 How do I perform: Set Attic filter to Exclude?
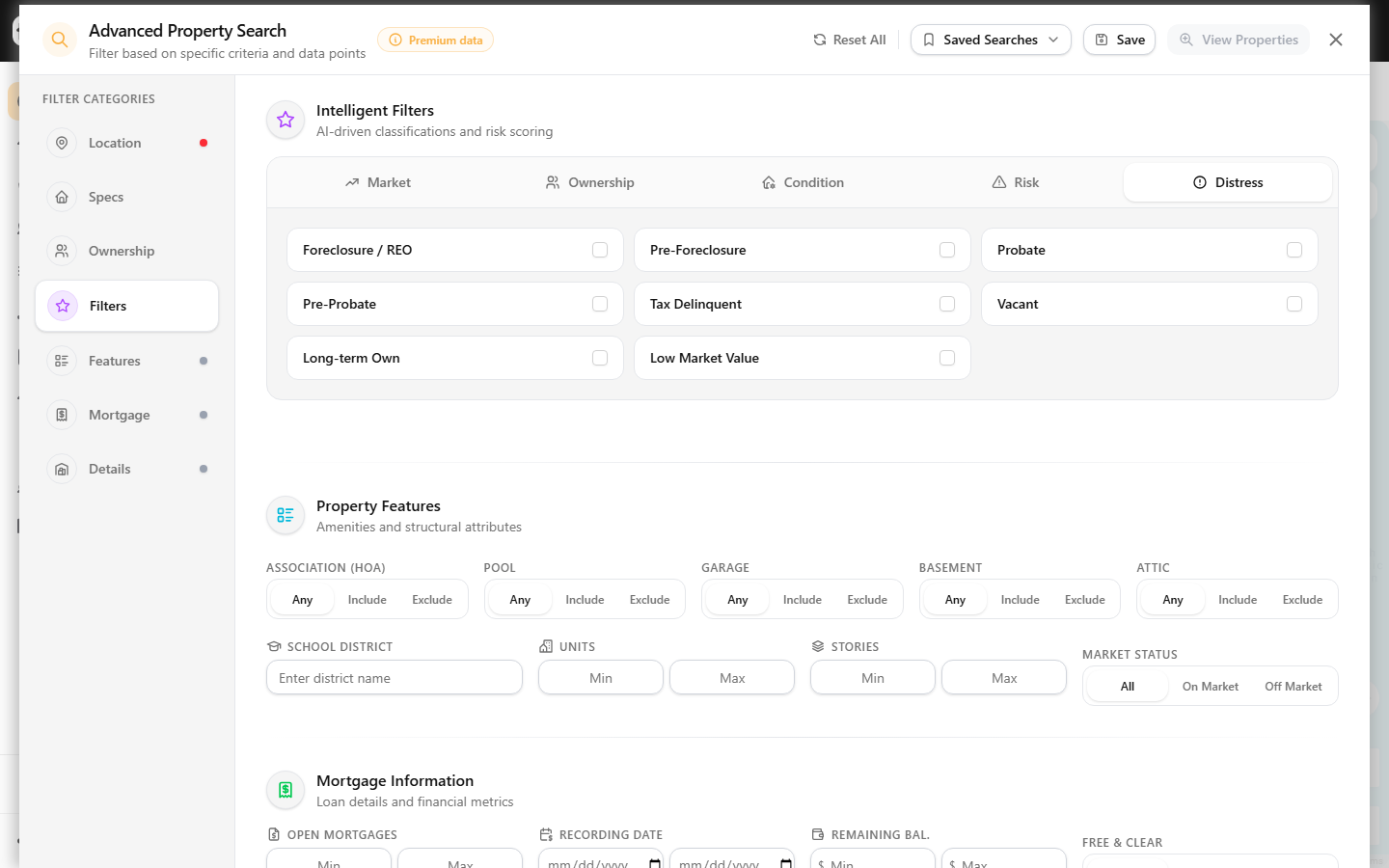click(1302, 600)
